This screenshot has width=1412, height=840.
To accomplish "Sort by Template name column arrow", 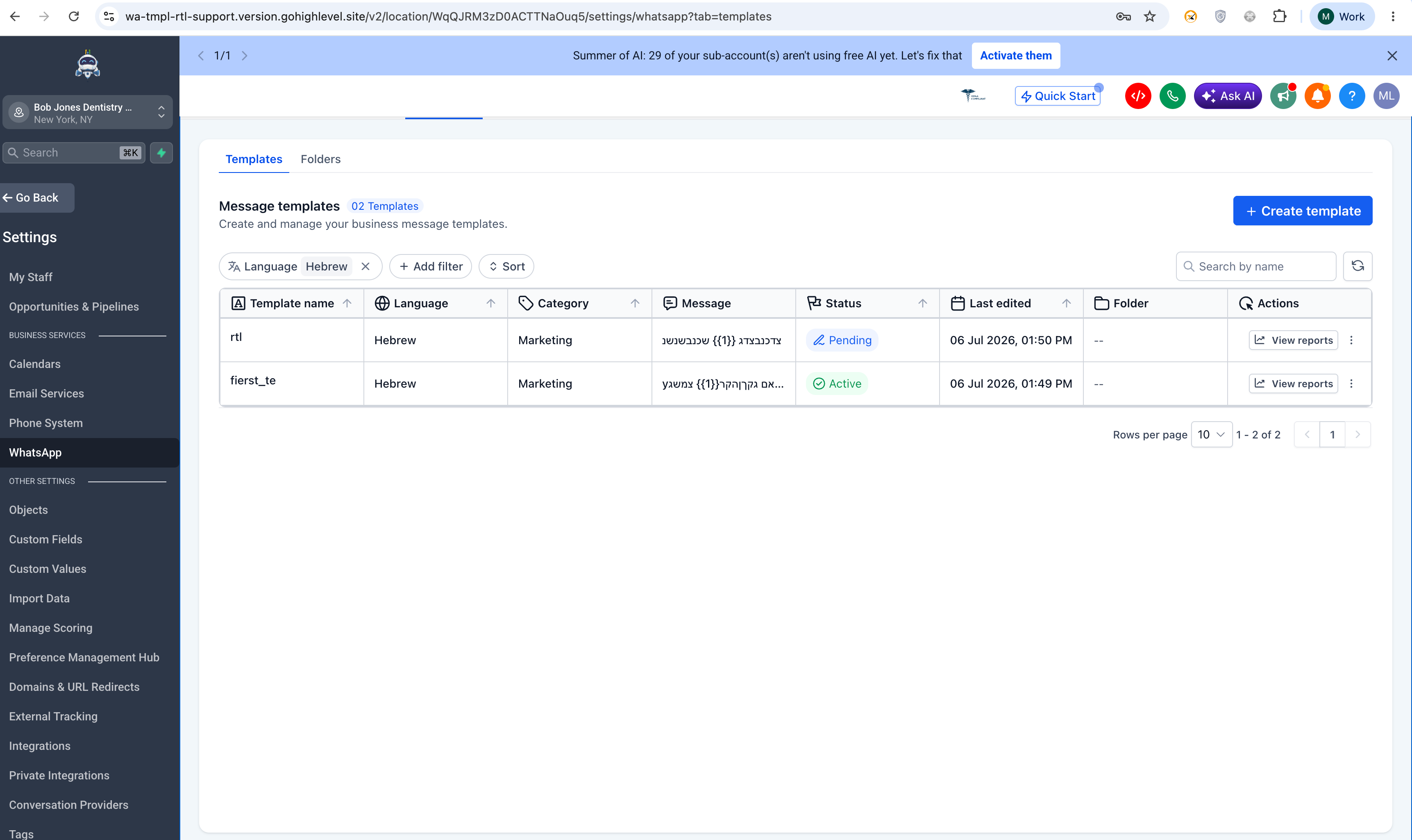I will (347, 303).
